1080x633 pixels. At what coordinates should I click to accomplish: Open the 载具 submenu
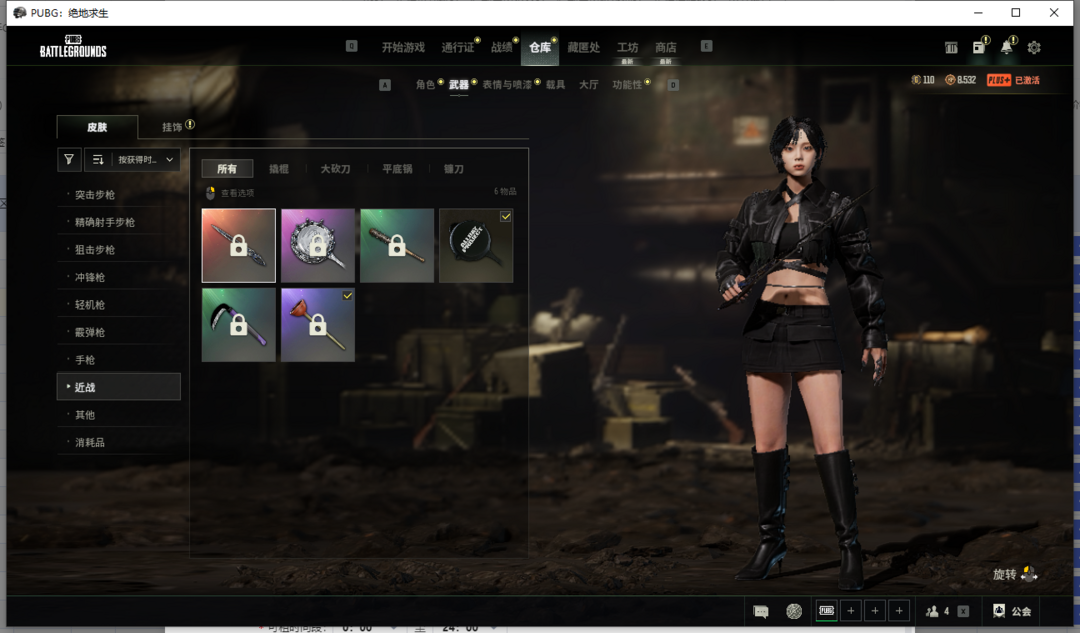(556, 85)
